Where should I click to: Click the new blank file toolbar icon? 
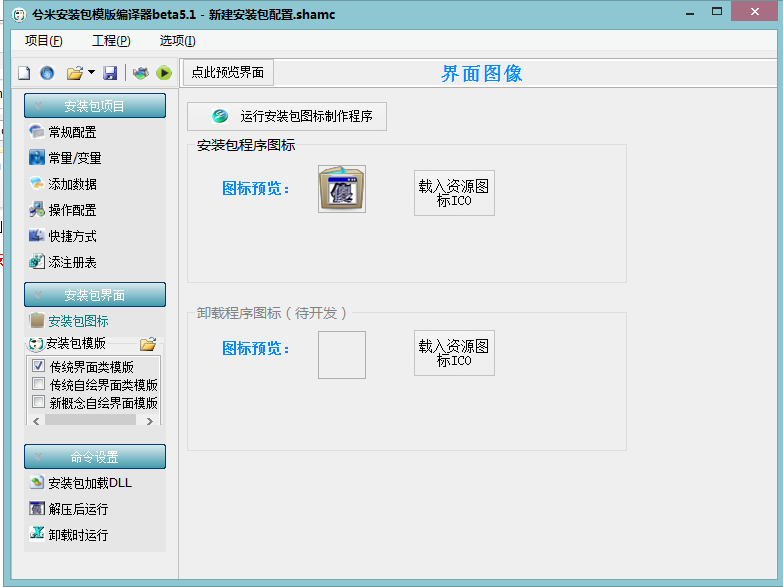pos(24,73)
